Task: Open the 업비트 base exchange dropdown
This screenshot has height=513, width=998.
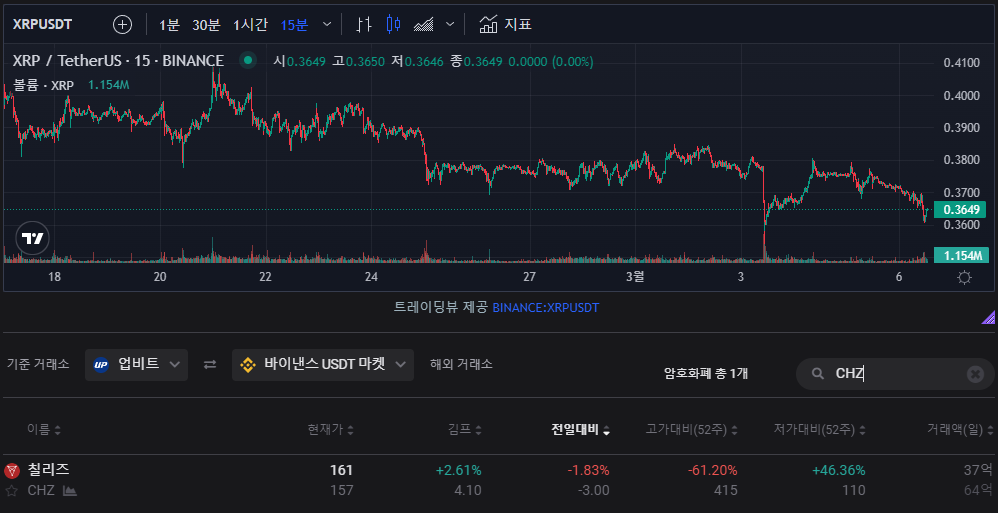Action: [136, 365]
